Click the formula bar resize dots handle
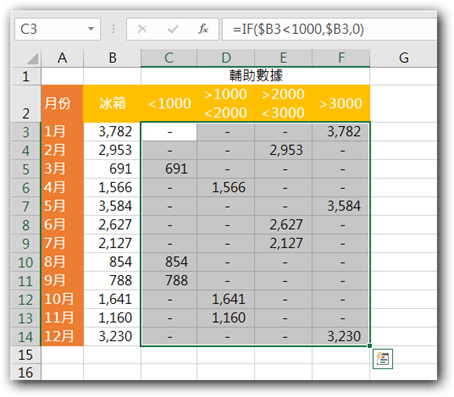This screenshot has width=454, height=397. [x=113, y=29]
